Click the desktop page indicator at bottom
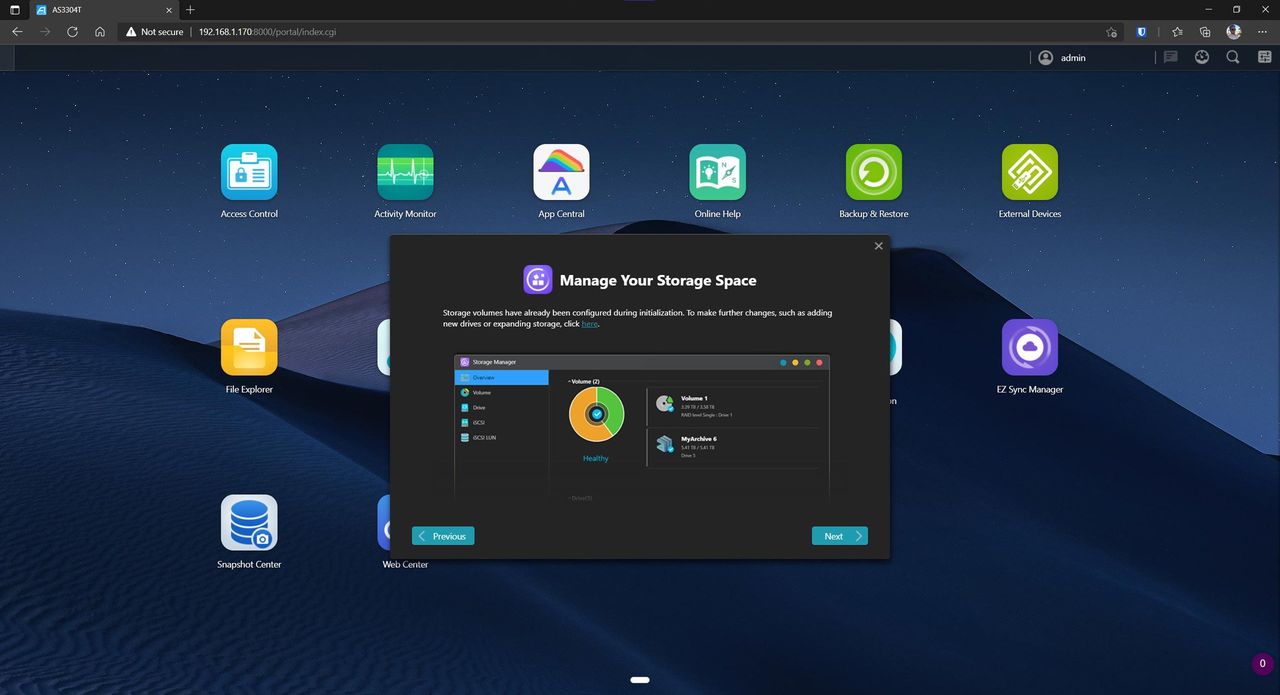Screen dimensions: 1280x695 [641, 680]
